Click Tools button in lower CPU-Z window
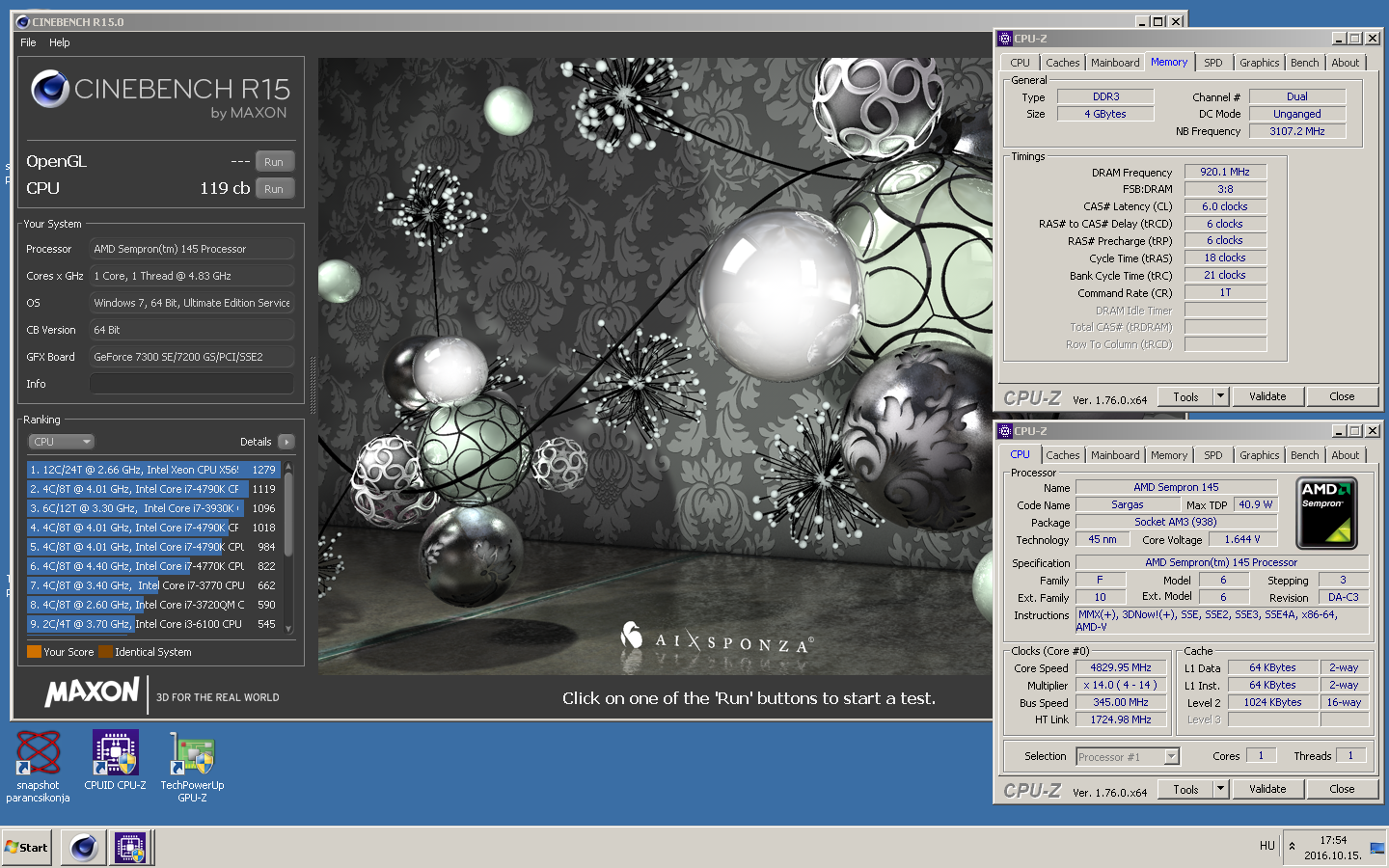Image resolution: width=1389 pixels, height=868 pixels. pyautogui.click(x=1185, y=789)
